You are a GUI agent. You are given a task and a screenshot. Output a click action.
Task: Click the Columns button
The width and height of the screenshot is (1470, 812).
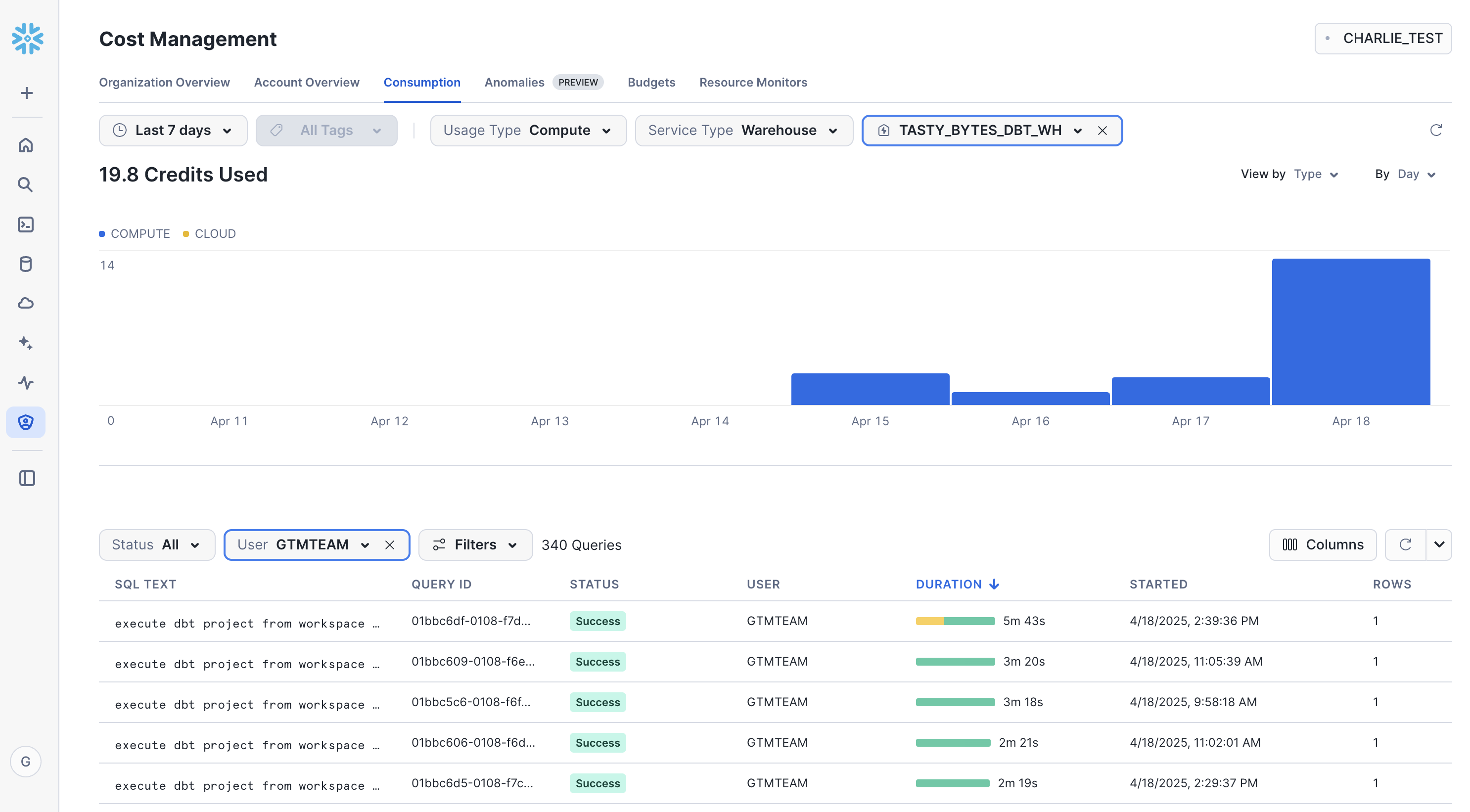pos(1322,545)
